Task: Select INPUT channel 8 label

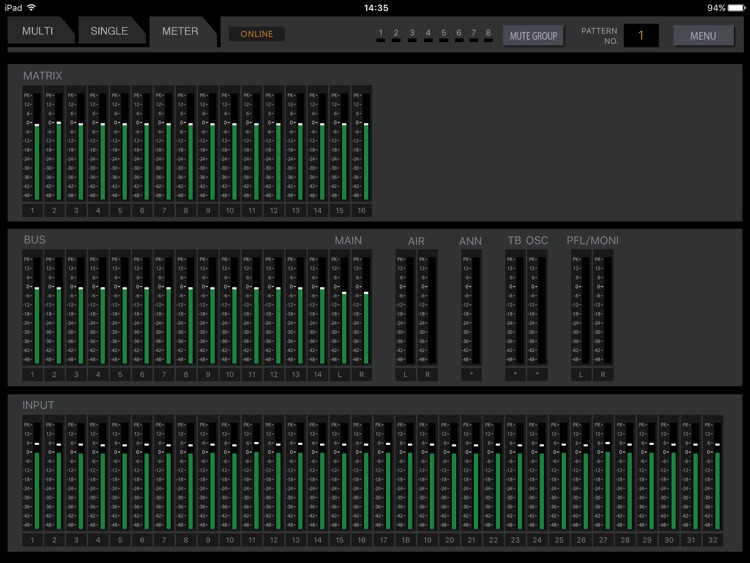Action: 186,540
